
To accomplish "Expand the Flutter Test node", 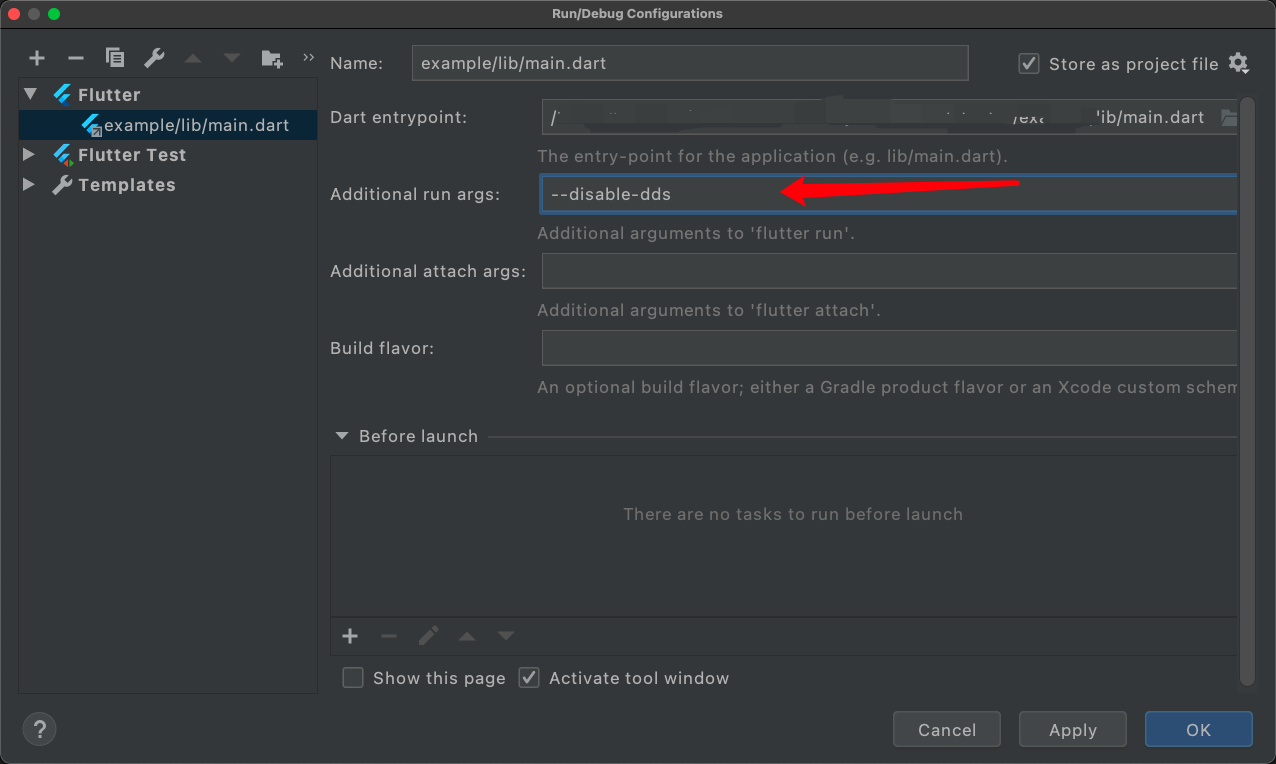I will 29,154.
